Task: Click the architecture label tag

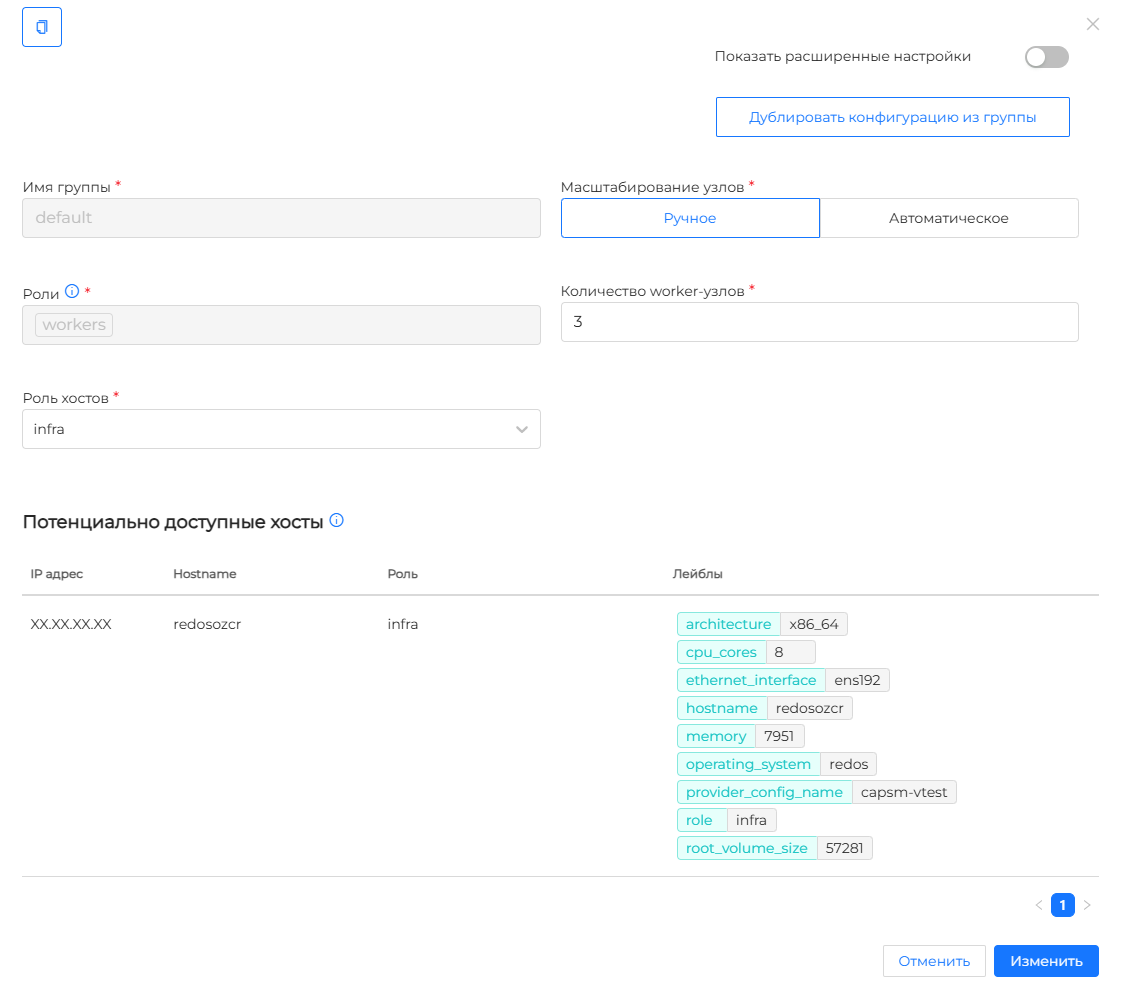Action: coord(728,624)
